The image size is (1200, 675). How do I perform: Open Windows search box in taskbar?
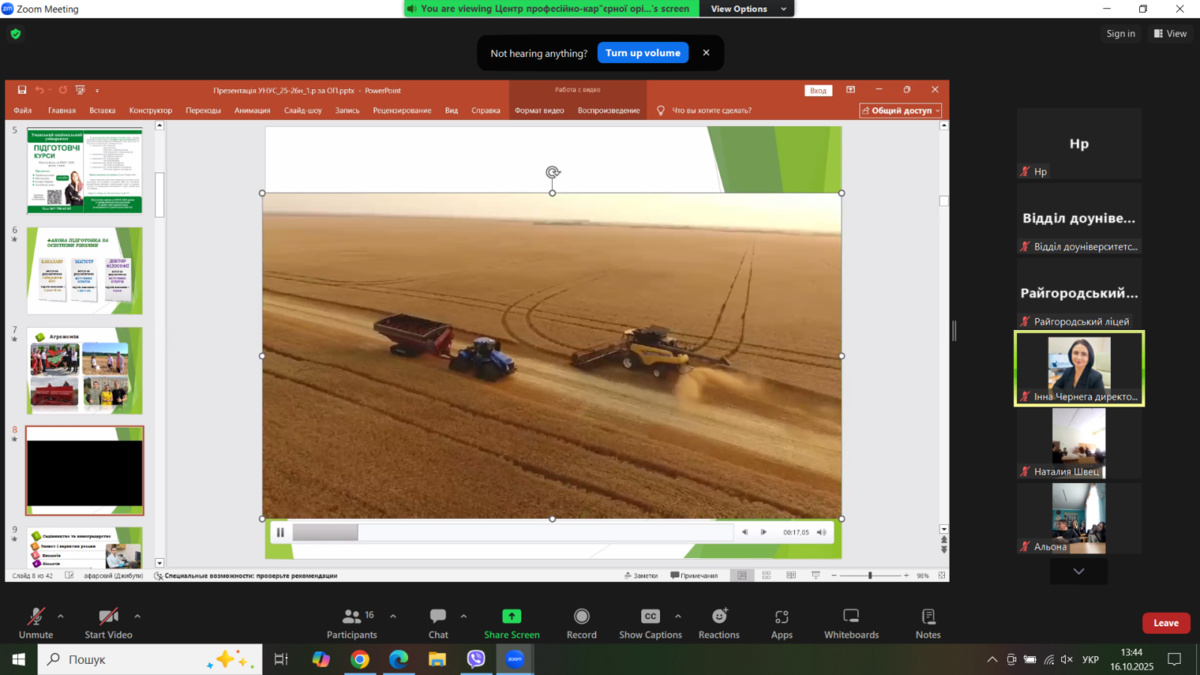pos(150,660)
